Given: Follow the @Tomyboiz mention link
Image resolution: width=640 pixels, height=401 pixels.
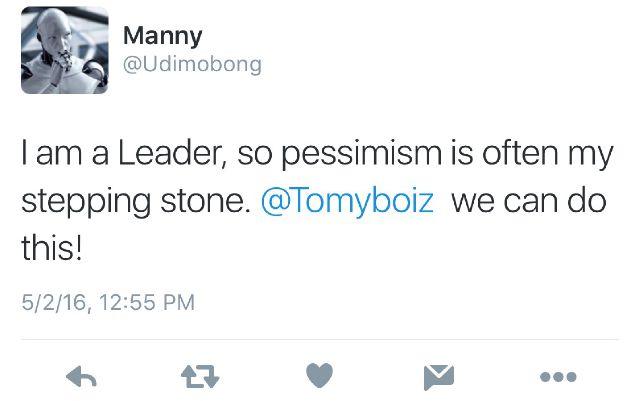Looking at the screenshot, I should 349,200.
